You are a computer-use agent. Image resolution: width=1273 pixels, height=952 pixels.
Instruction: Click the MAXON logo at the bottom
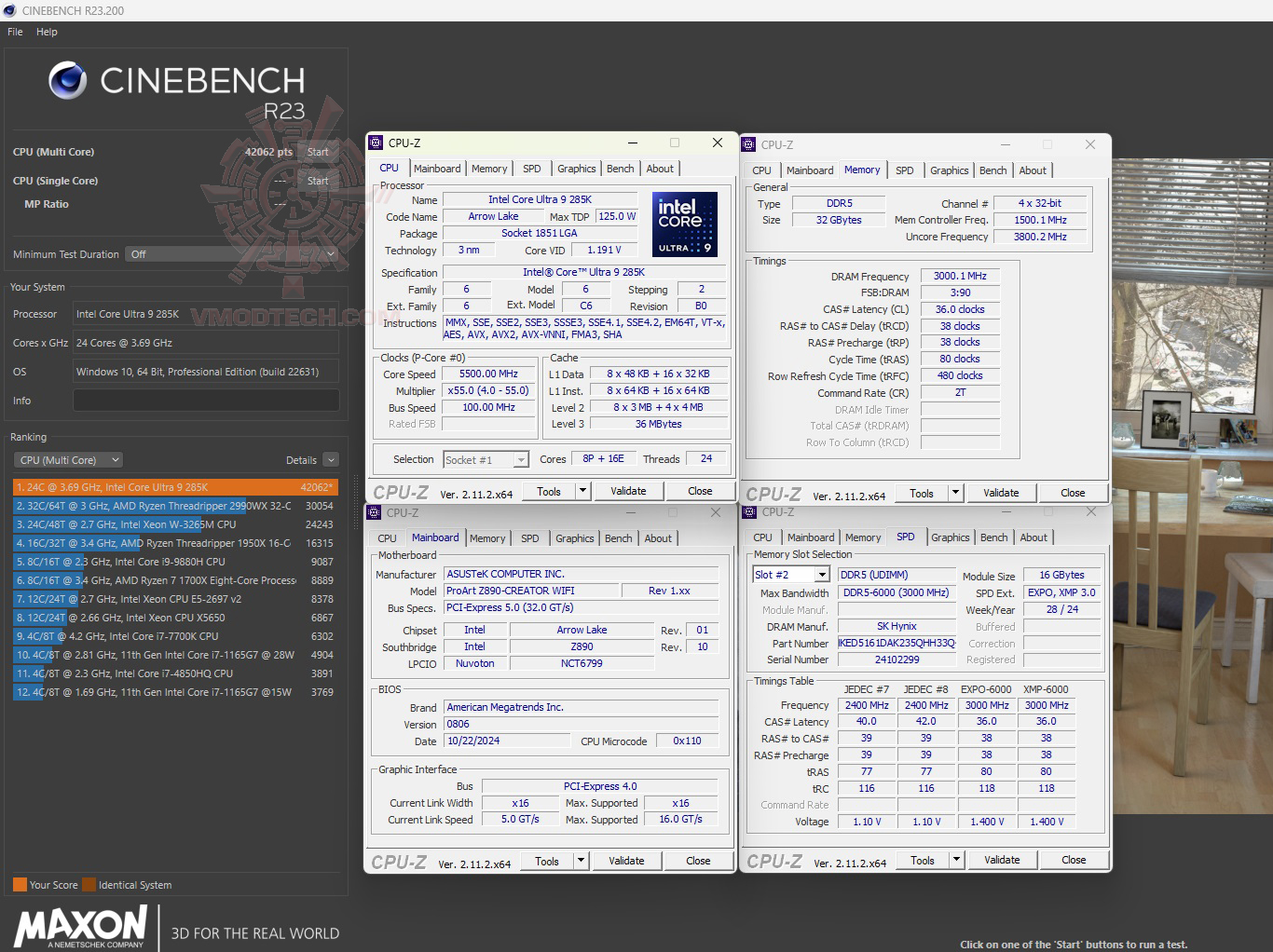point(81,928)
